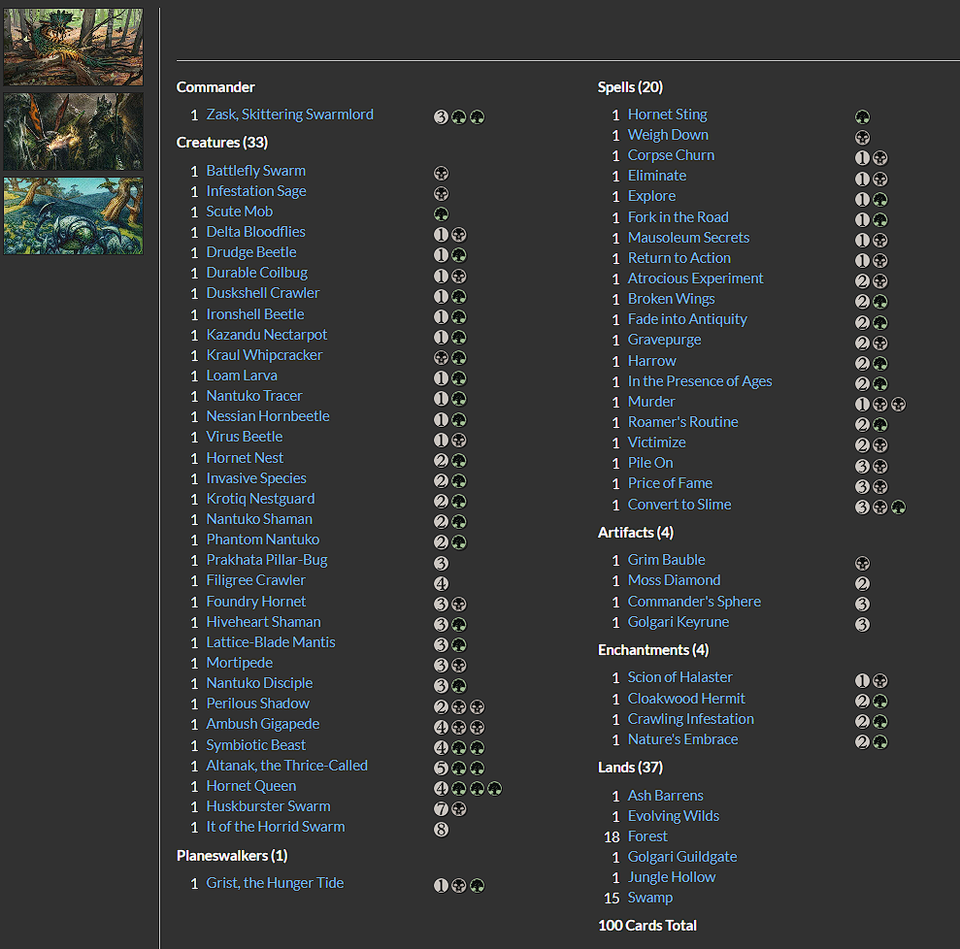
Task: Open the Golgari Guildgate link
Action: click(x=682, y=856)
